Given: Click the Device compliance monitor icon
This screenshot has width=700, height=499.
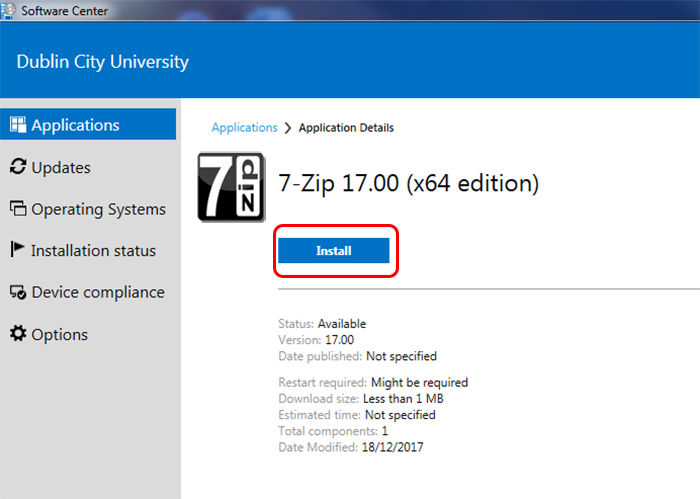Looking at the screenshot, I should [x=18, y=292].
